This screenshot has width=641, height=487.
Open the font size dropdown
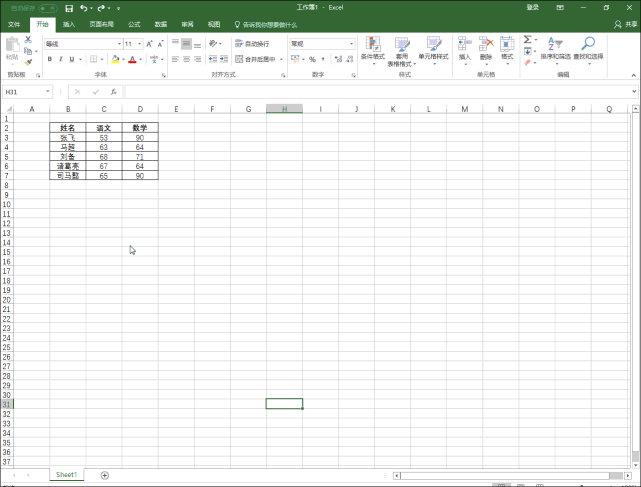coord(140,44)
